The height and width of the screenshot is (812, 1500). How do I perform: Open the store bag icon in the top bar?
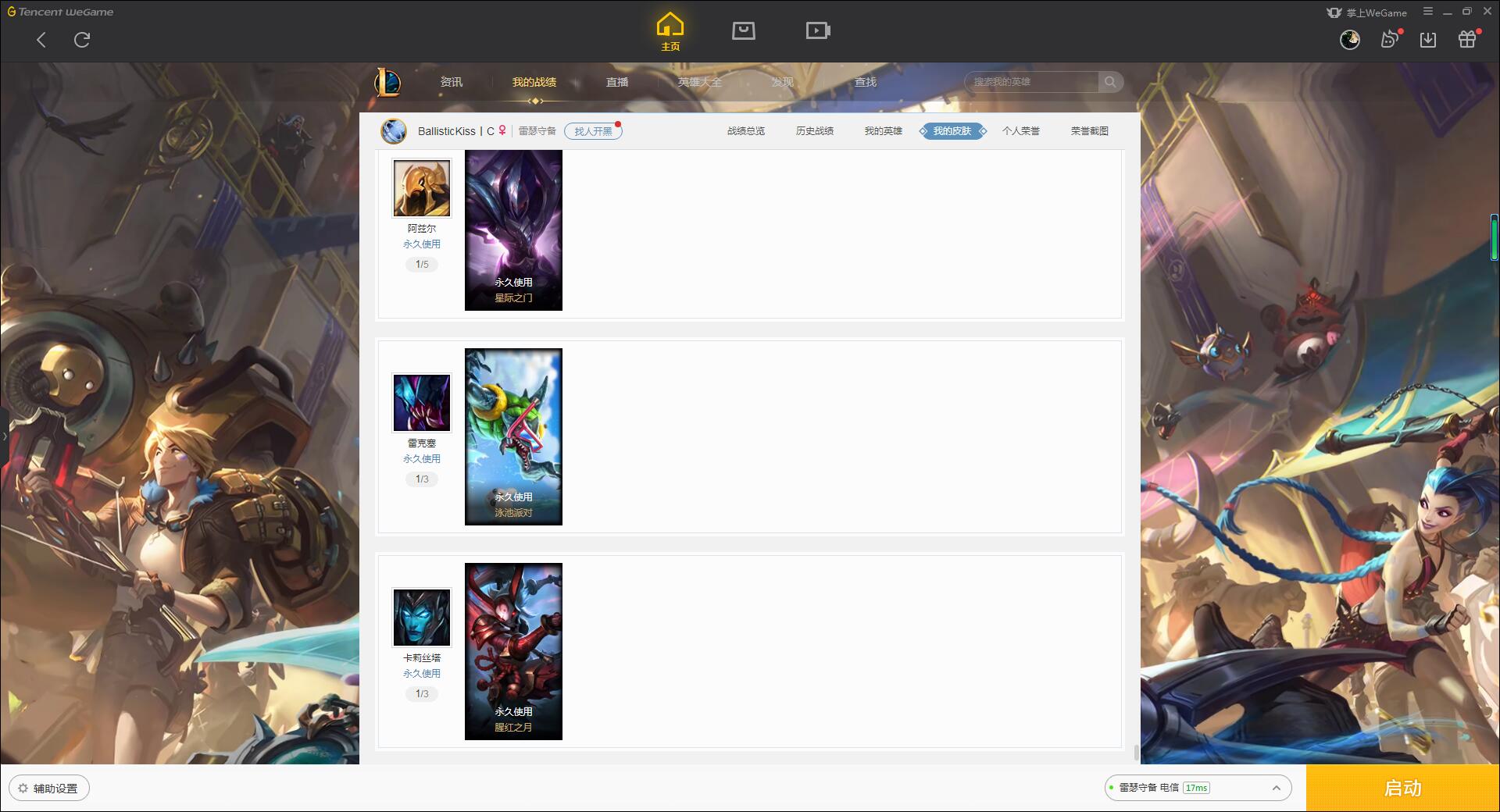pyautogui.click(x=744, y=30)
